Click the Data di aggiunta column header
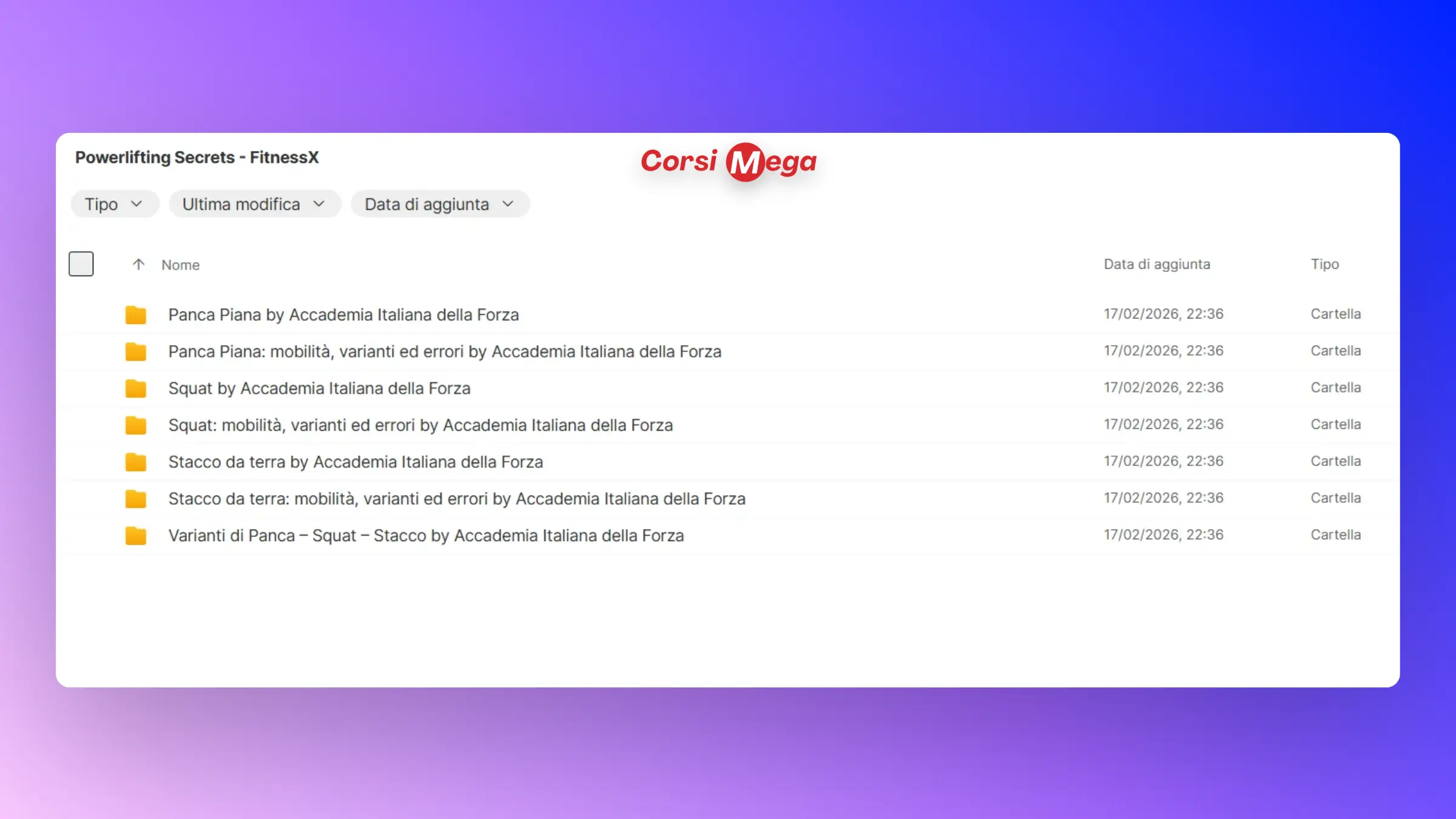This screenshot has width=1456, height=819. [x=1156, y=265]
